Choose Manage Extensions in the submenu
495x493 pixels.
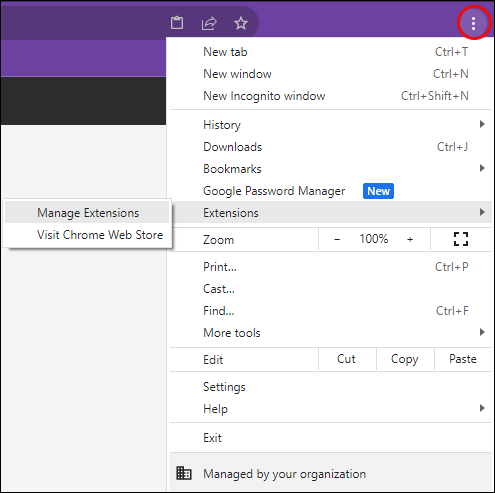coord(87,213)
